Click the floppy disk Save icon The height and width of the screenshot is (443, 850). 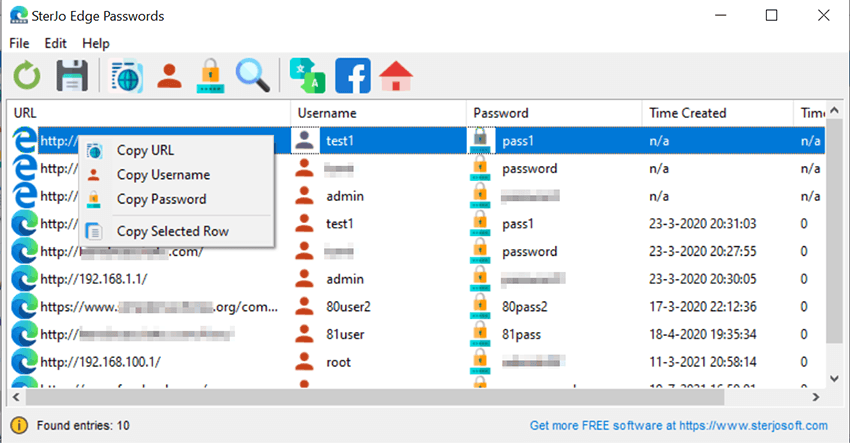tap(72, 75)
